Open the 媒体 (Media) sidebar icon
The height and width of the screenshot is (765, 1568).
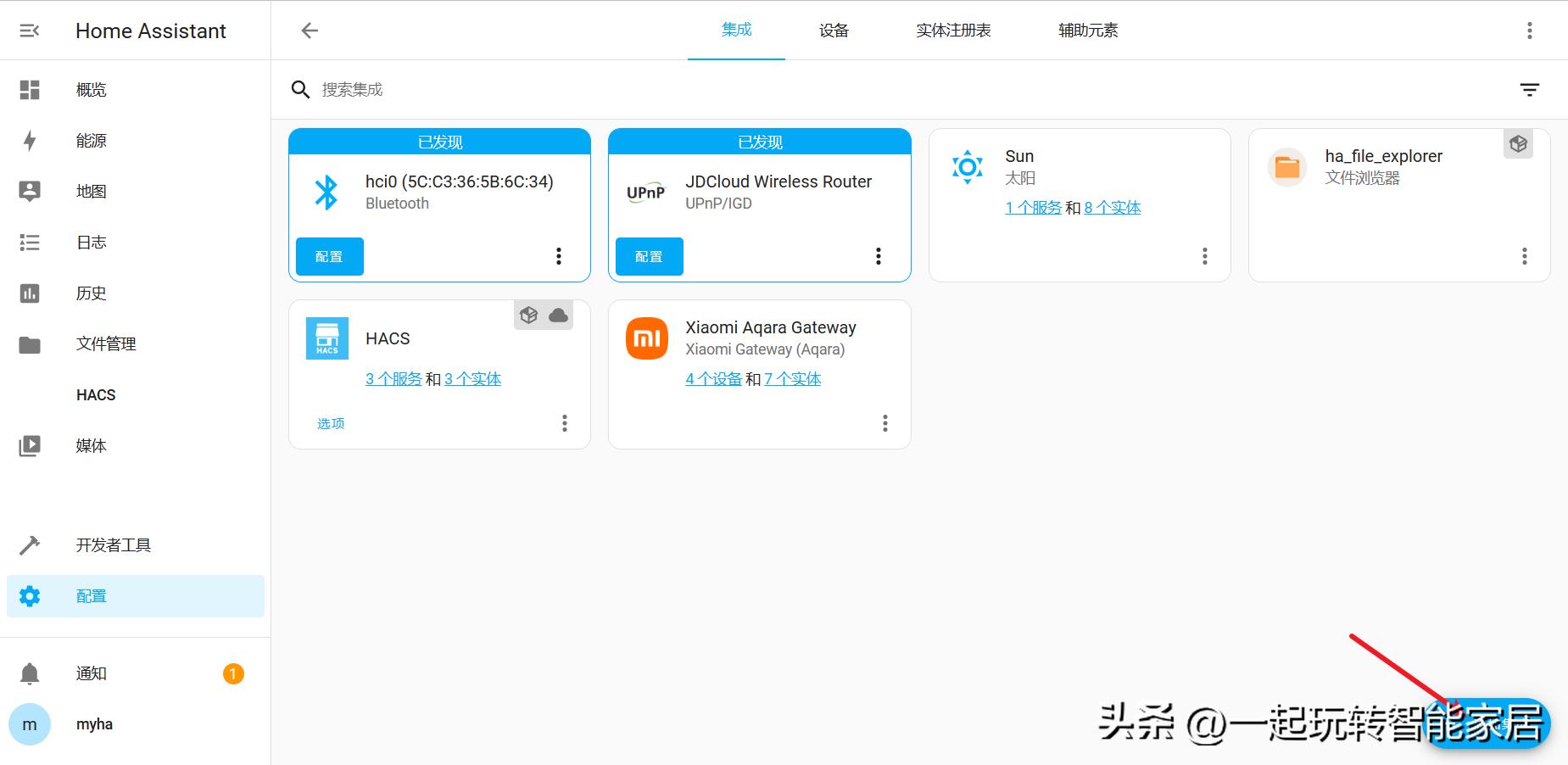click(30, 445)
